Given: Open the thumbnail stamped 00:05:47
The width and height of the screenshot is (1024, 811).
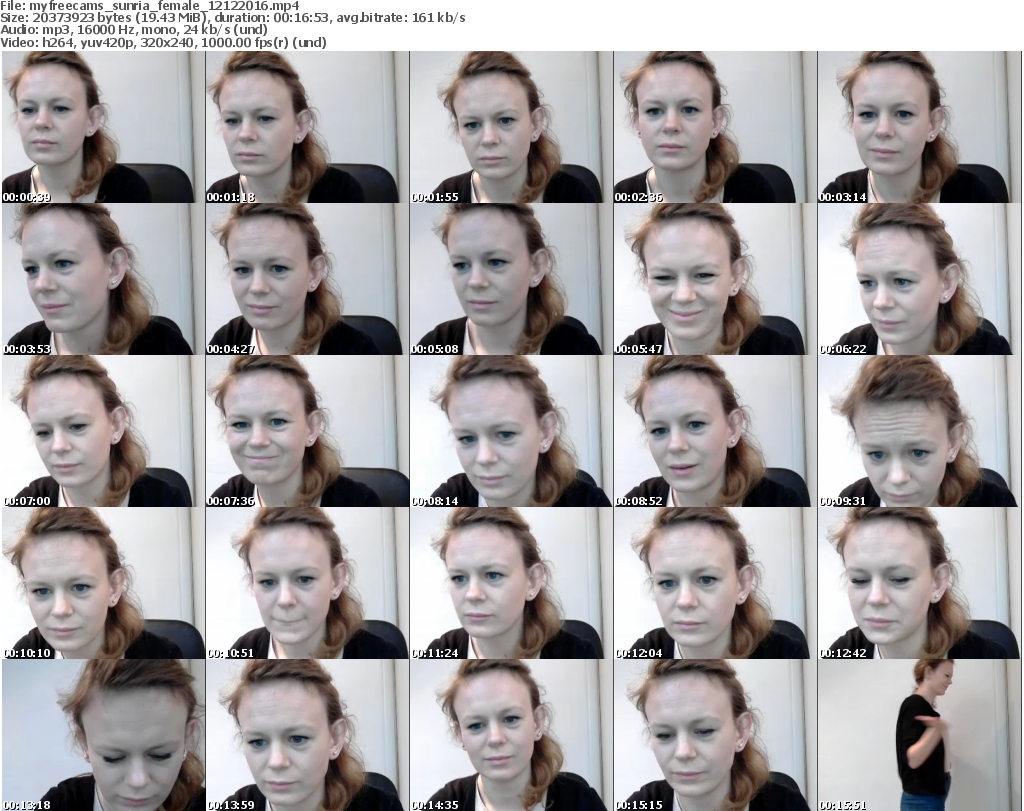Looking at the screenshot, I should pos(714,279).
